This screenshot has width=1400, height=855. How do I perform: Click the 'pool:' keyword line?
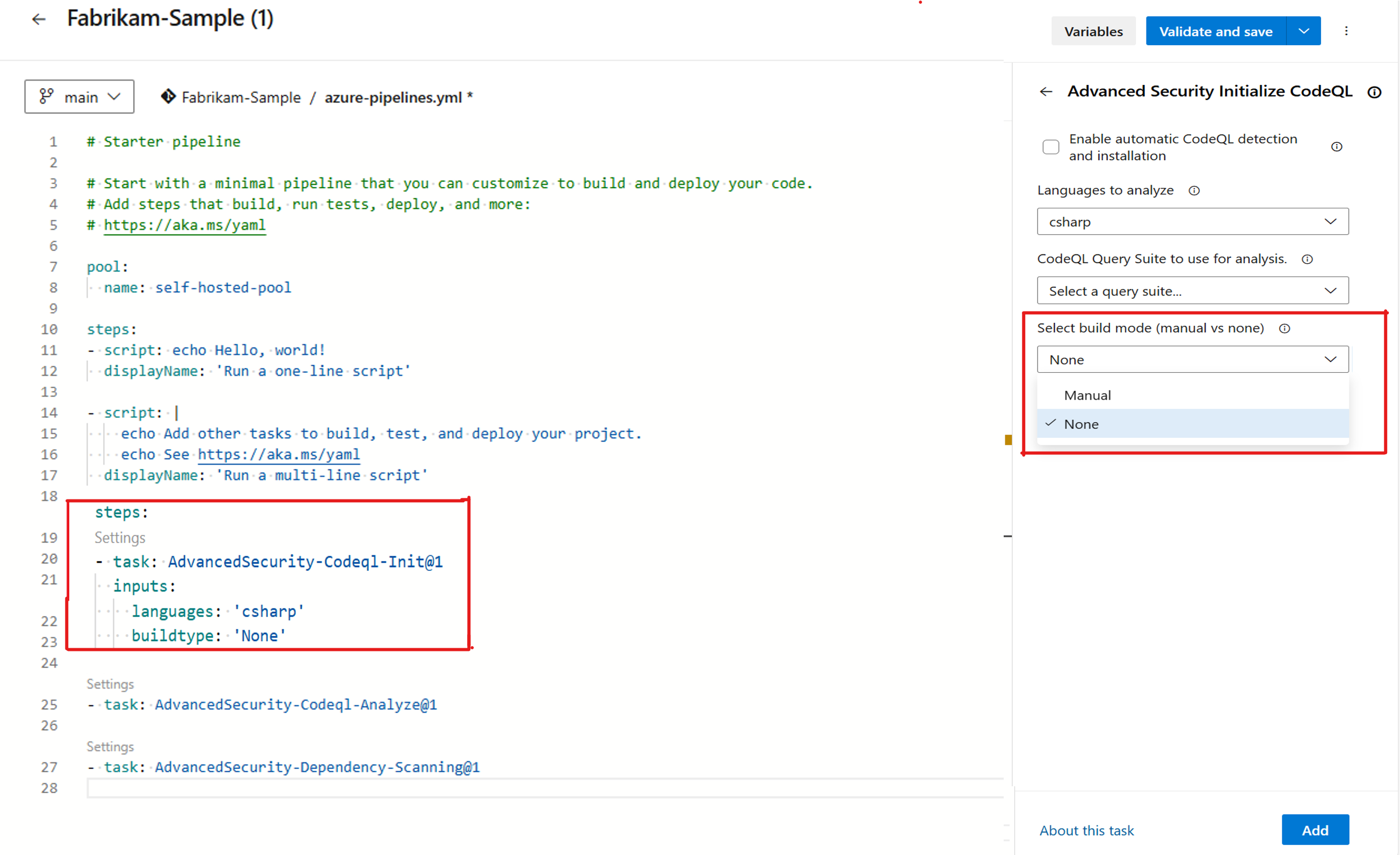[x=107, y=267]
